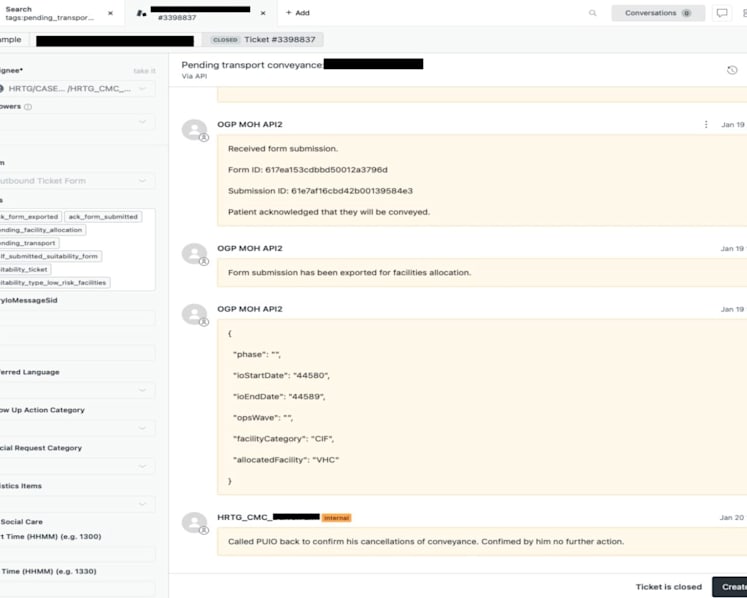Click the Jan 20 comment timestamp

click(732, 517)
